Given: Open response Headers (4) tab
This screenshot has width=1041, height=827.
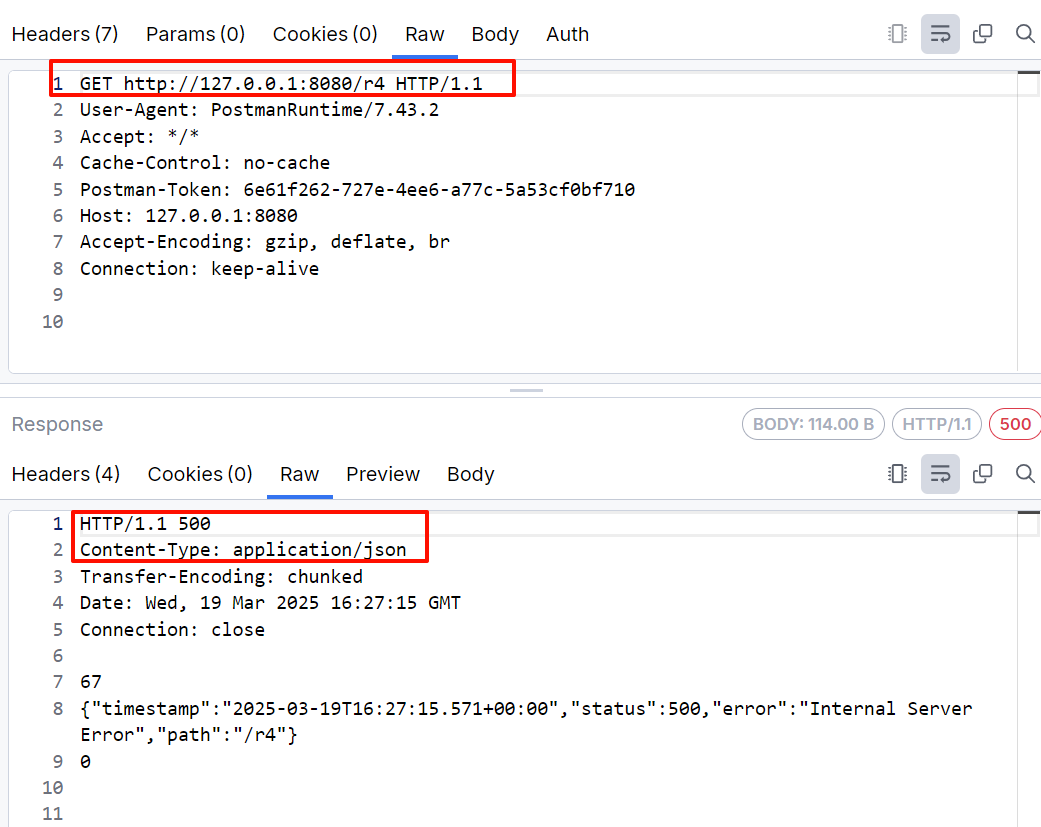Looking at the screenshot, I should coord(66,474).
